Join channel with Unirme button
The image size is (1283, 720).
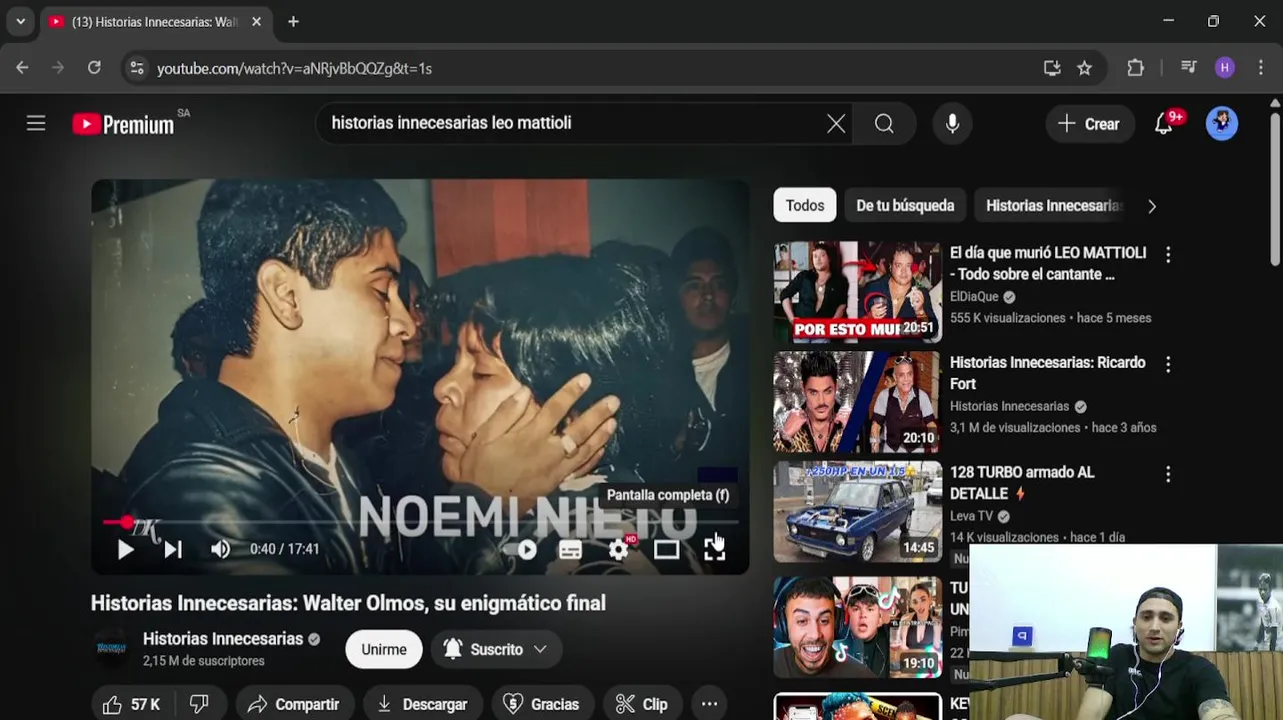(x=384, y=649)
